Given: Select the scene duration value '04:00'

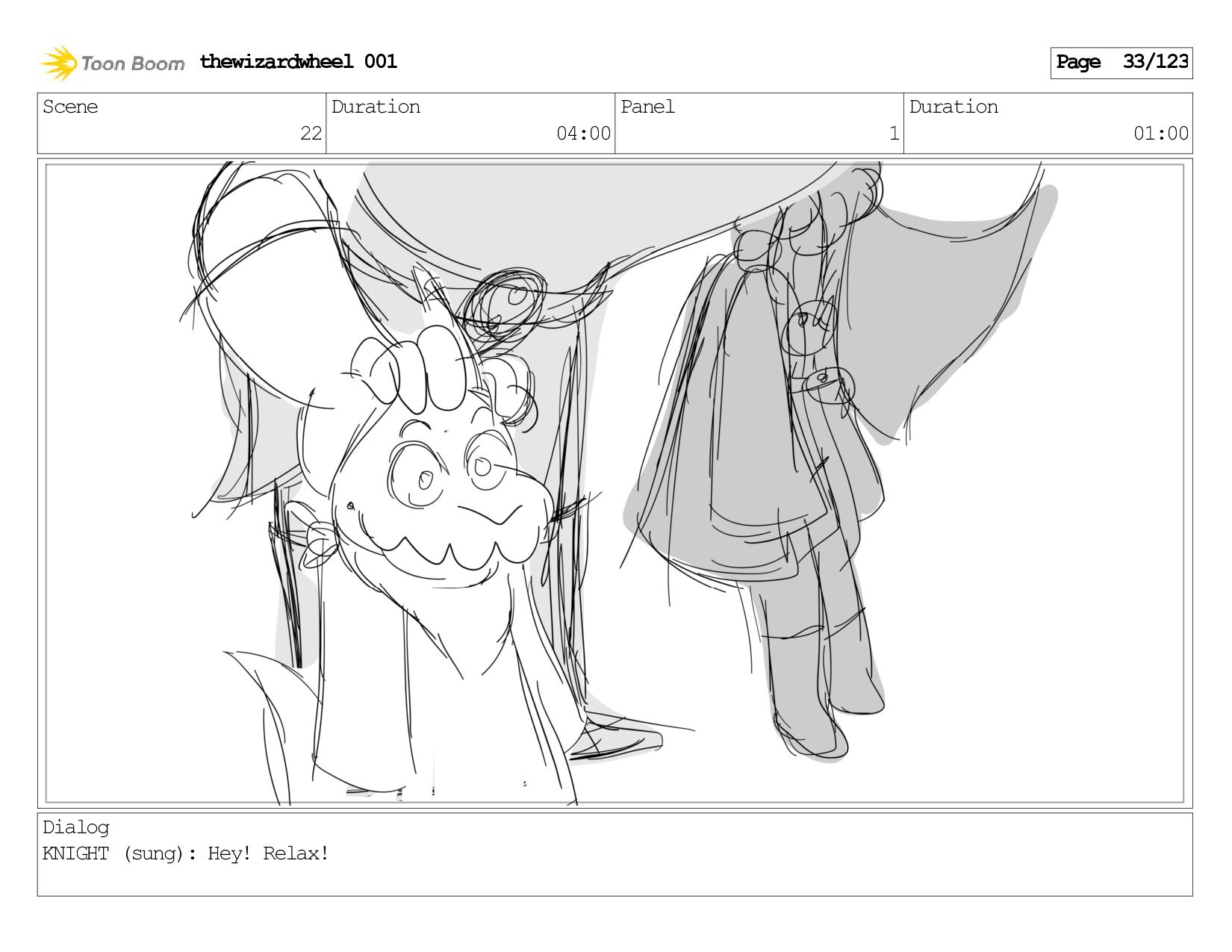Looking at the screenshot, I should pos(583,134).
